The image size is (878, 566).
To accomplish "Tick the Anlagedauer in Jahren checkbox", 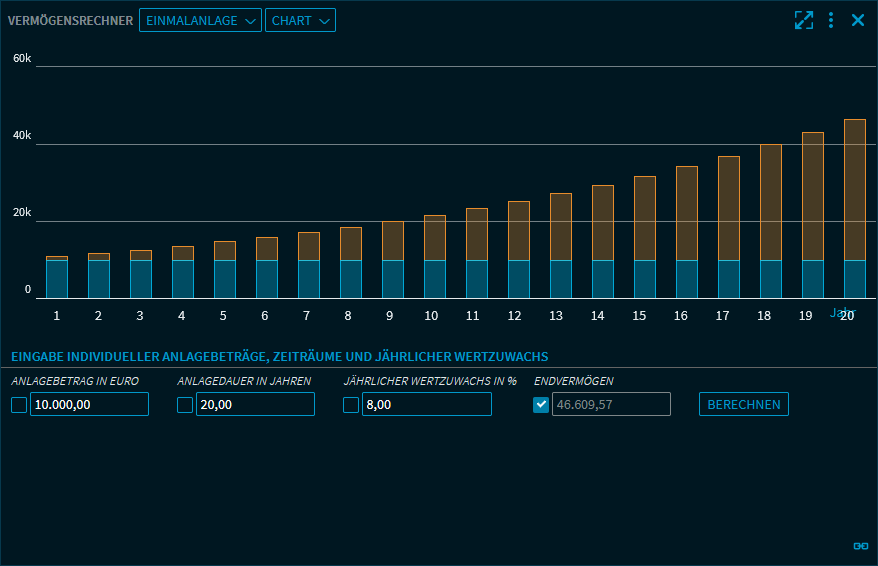I will pyautogui.click(x=185, y=405).
